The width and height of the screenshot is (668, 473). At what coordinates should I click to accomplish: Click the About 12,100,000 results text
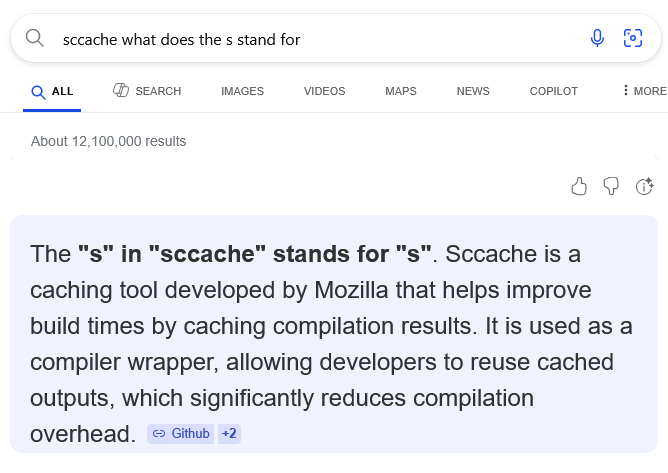[109, 141]
